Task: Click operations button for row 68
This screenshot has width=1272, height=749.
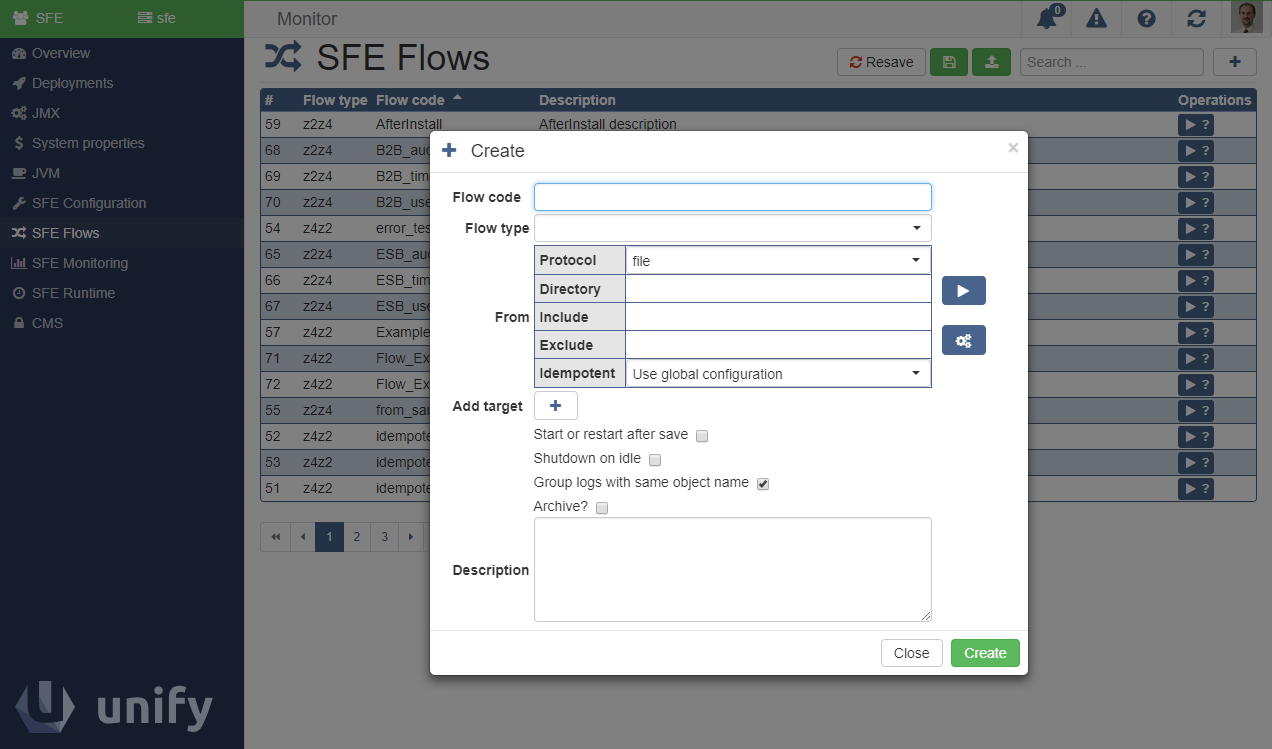Action: pos(1196,151)
